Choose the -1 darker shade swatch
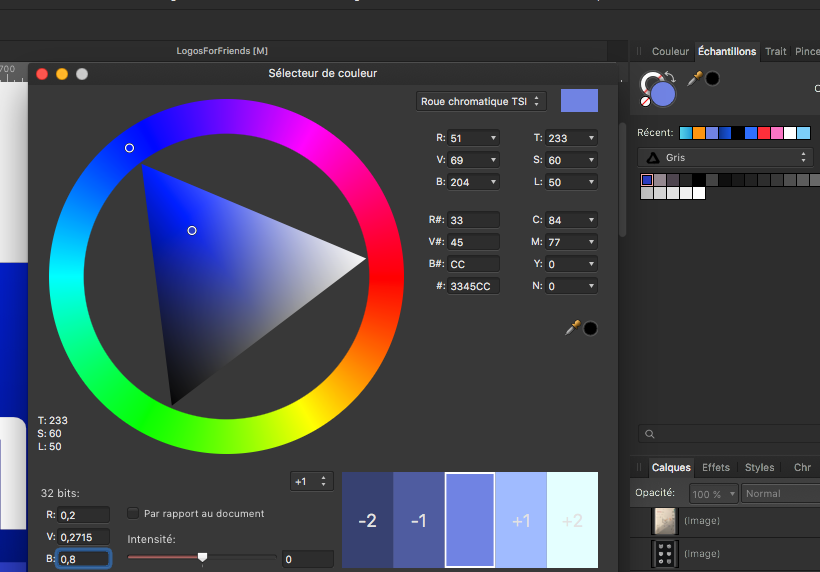 click(418, 520)
